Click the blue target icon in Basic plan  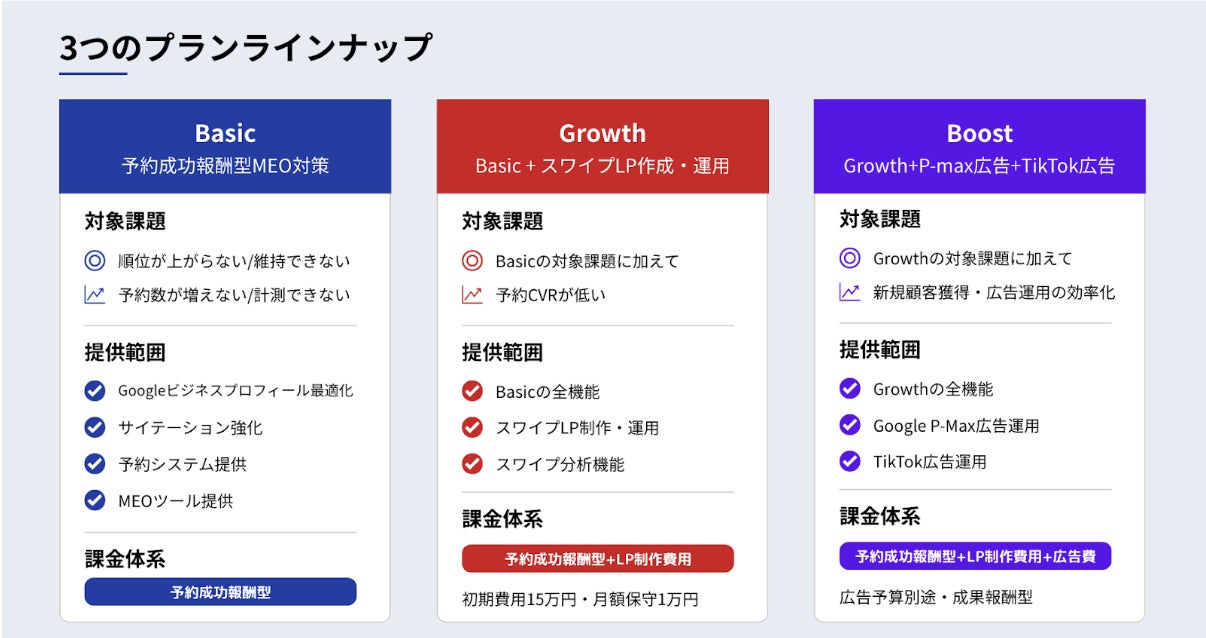click(95, 261)
